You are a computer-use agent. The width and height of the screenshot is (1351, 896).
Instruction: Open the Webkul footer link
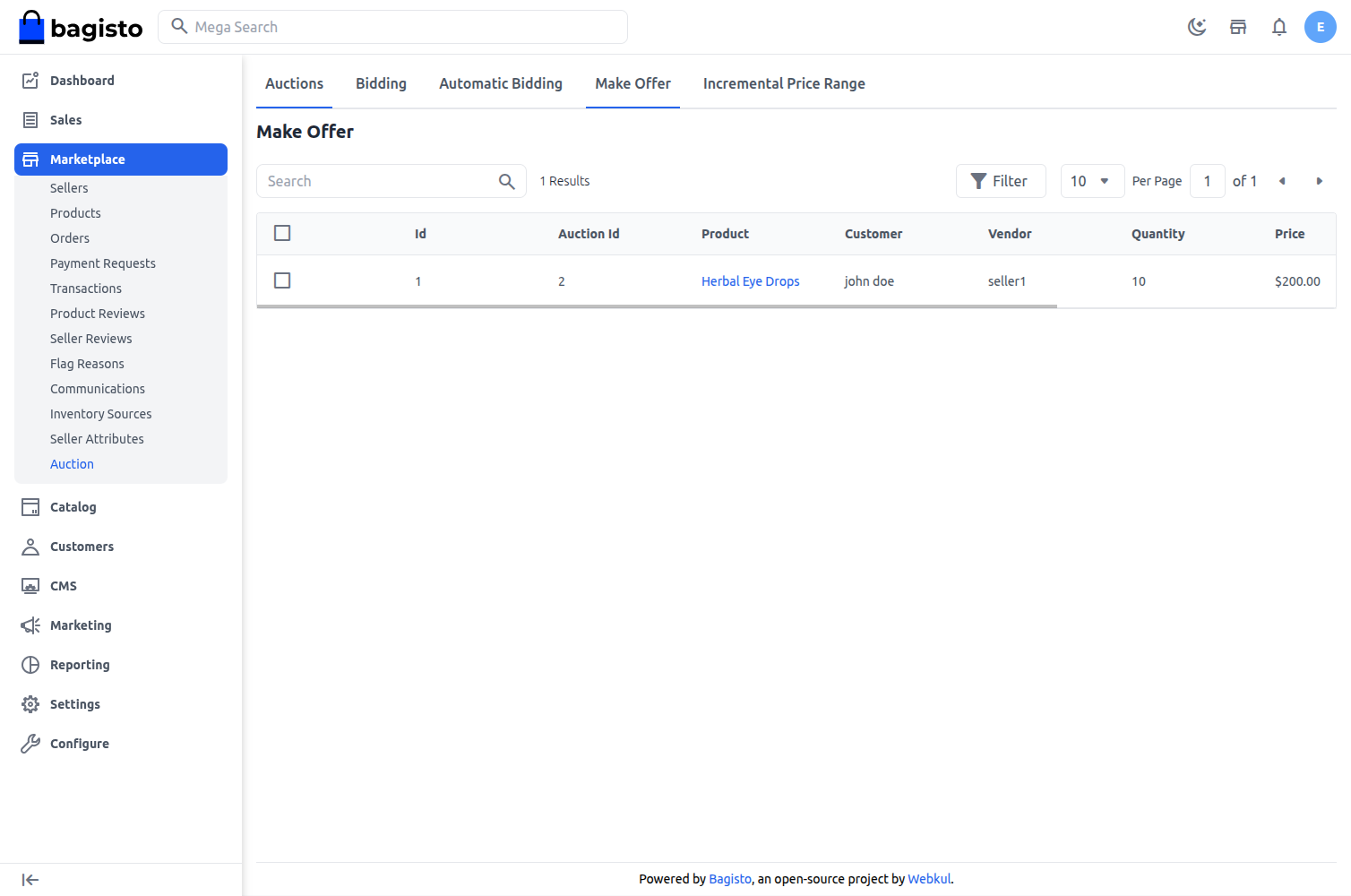(929, 879)
